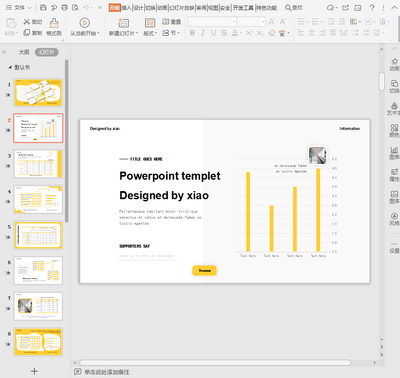The height and width of the screenshot is (378, 400).
Task: Toggle bold formatting
Action: coord(192,33)
